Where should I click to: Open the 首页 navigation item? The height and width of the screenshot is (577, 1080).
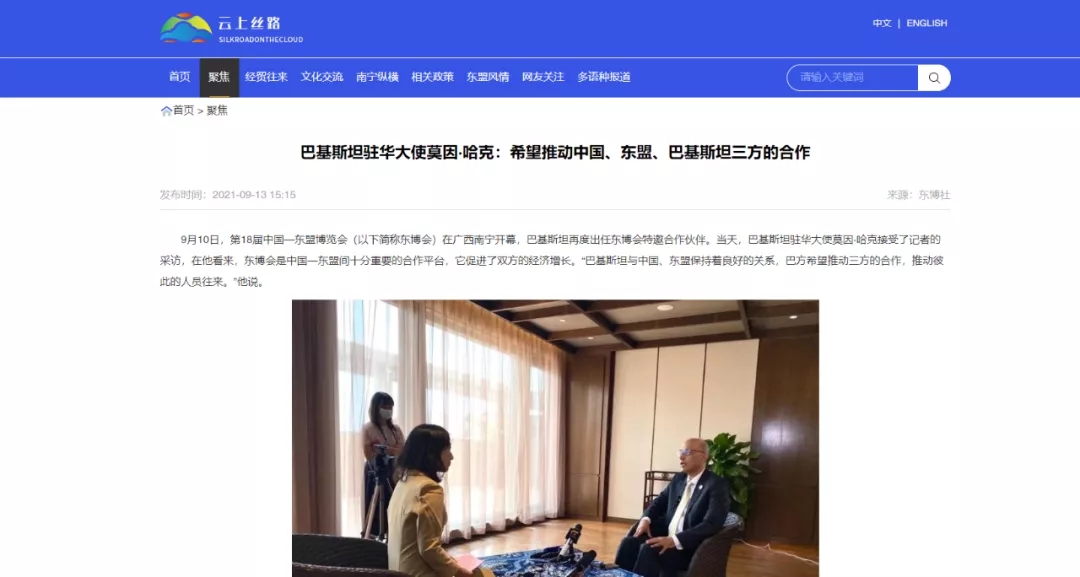click(180, 77)
